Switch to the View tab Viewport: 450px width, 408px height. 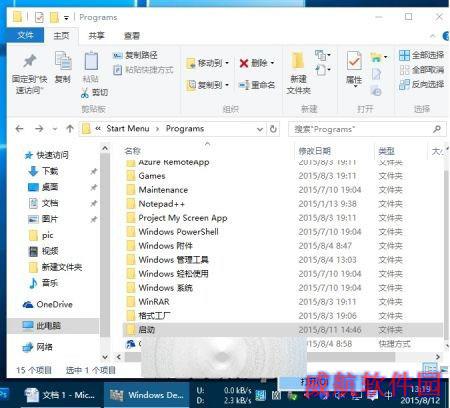pos(132,36)
